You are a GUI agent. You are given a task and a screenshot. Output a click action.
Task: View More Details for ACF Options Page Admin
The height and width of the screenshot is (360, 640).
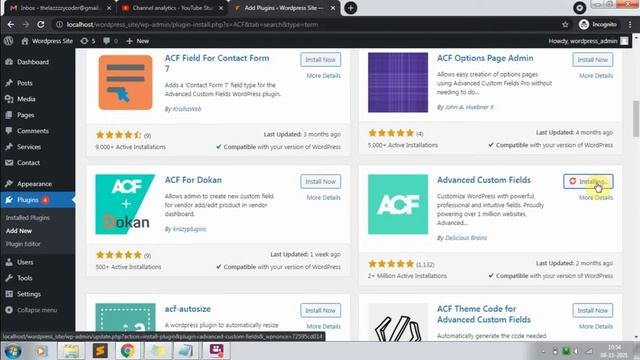pos(596,76)
